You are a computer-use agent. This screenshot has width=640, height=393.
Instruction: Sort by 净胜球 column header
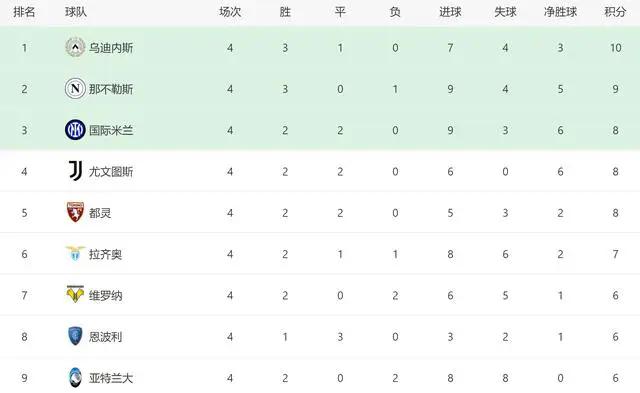pyautogui.click(x=560, y=12)
